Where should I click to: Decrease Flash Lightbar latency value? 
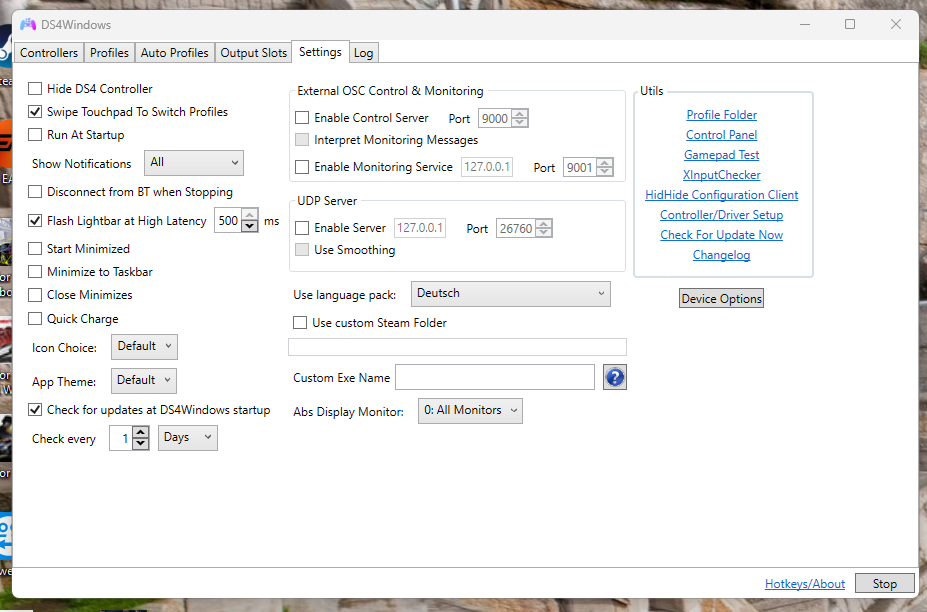coord(250,226)
